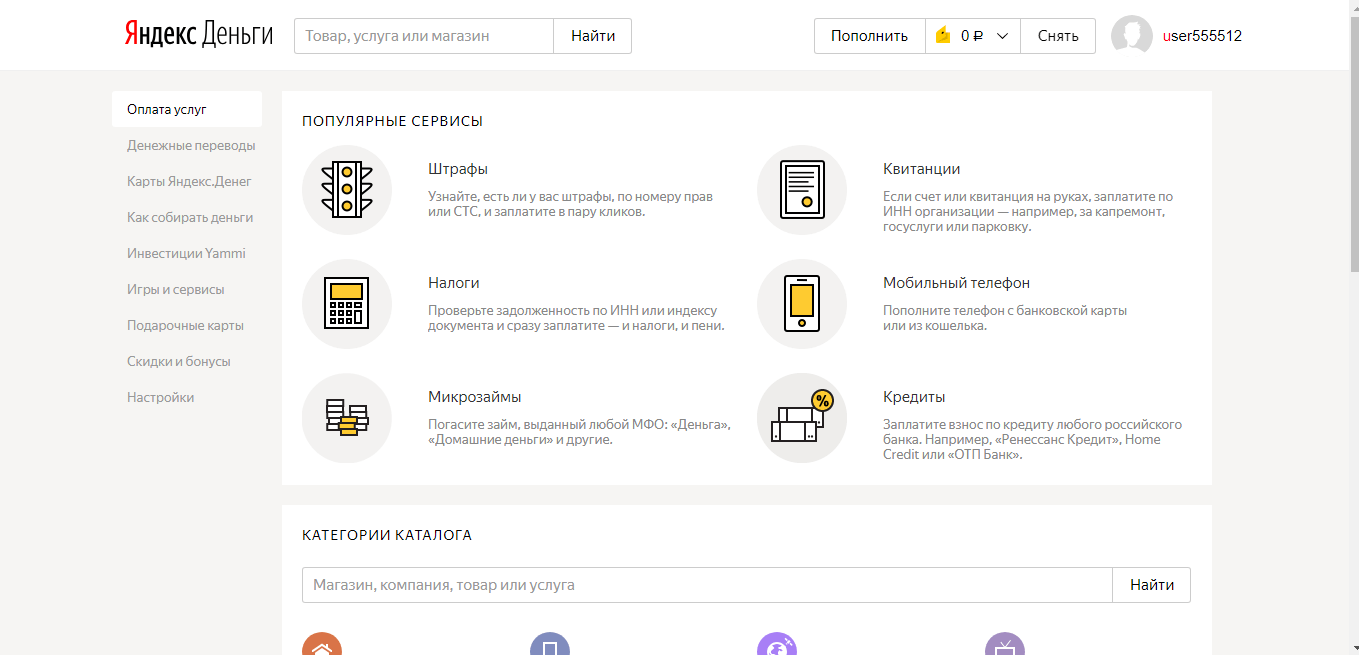Click the Кредиты percent icon
This screenshot has height=655, width=1359.
pyautogui.click(x=802, y=418)
